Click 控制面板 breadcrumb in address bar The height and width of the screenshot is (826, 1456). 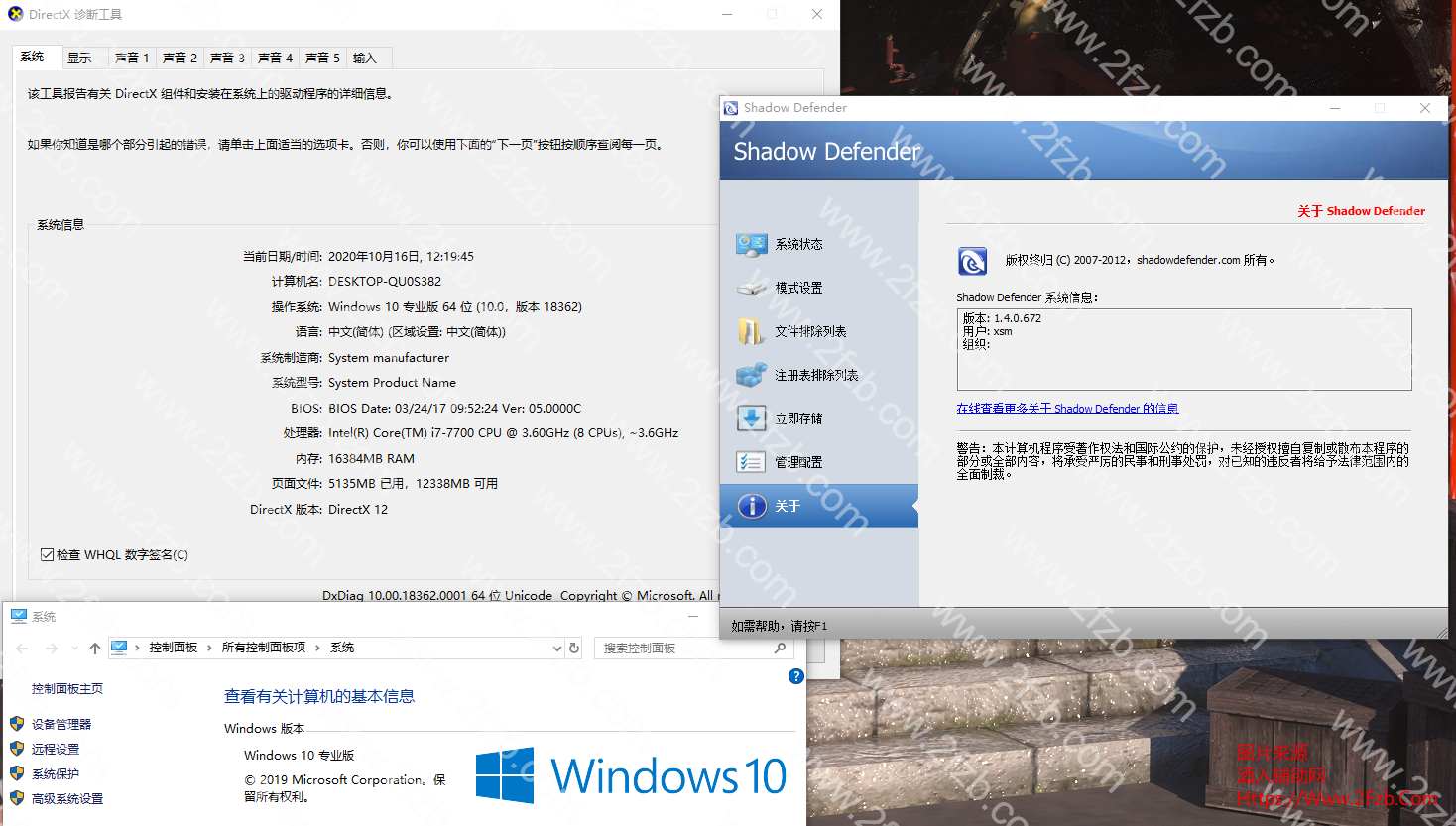pos(174,648)
